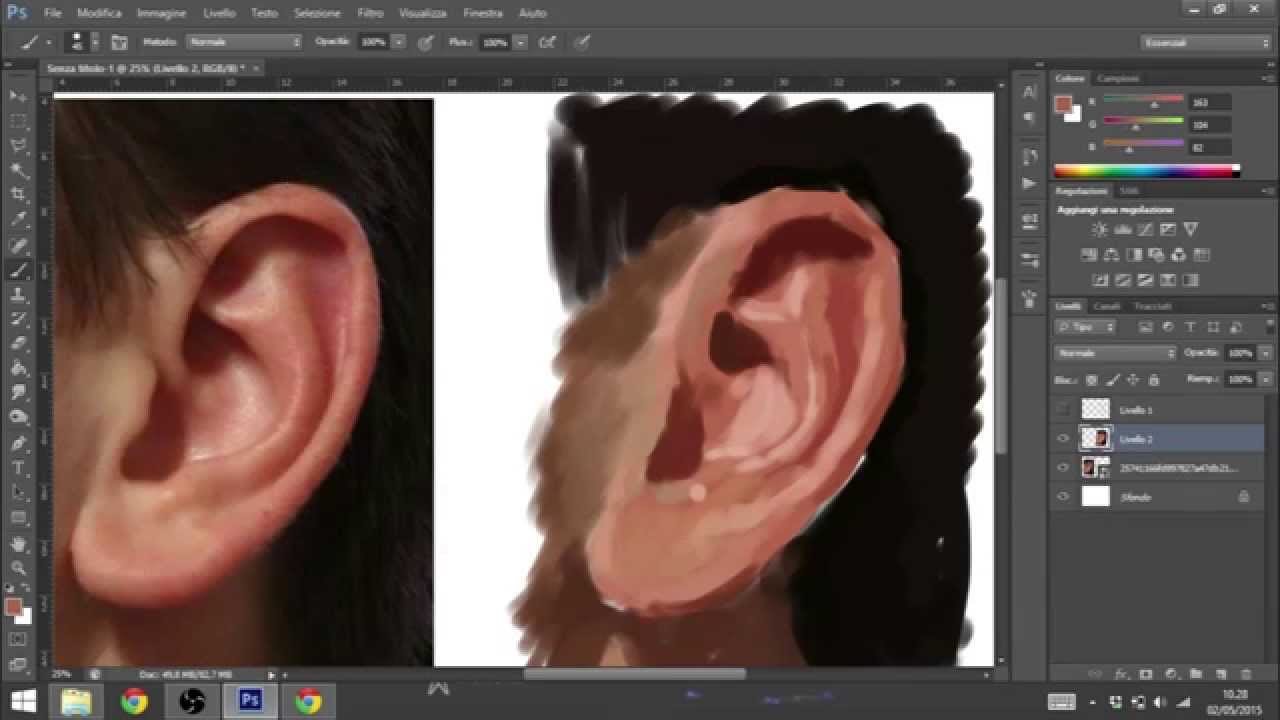Enable visibility for Livello 1
Image resolution: width=1280 pixels, height=720 pixels.
(x=1062, y=409)
